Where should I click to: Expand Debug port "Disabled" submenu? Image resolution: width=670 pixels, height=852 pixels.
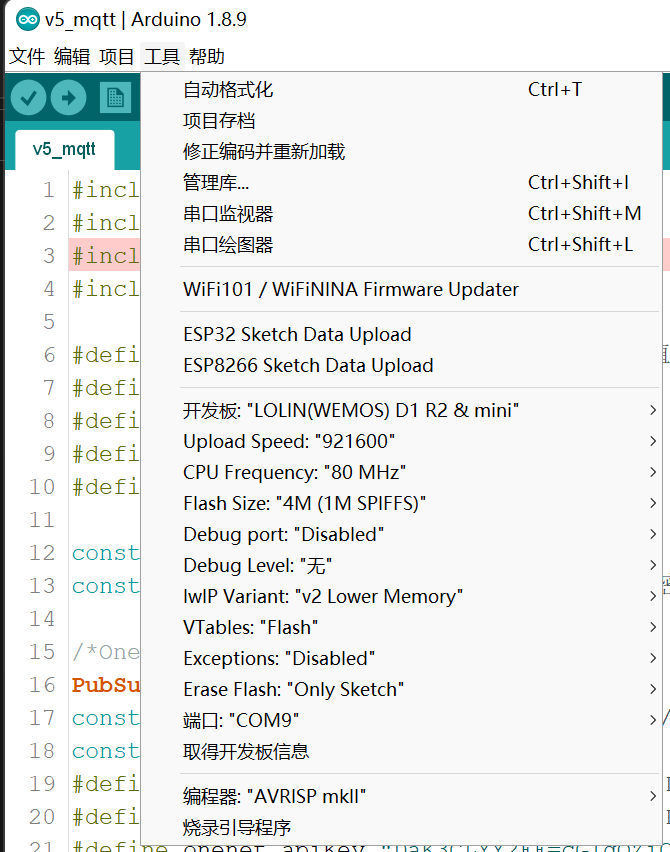pyautogui.click(x=401, y=534)
